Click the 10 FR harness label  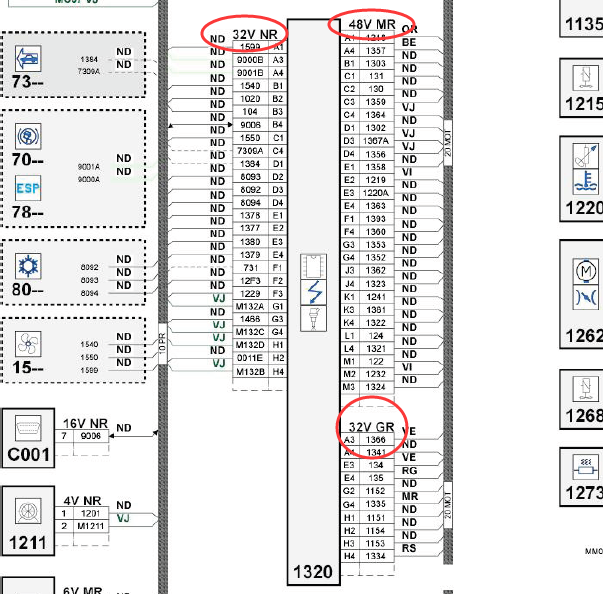tap(163, 343)
